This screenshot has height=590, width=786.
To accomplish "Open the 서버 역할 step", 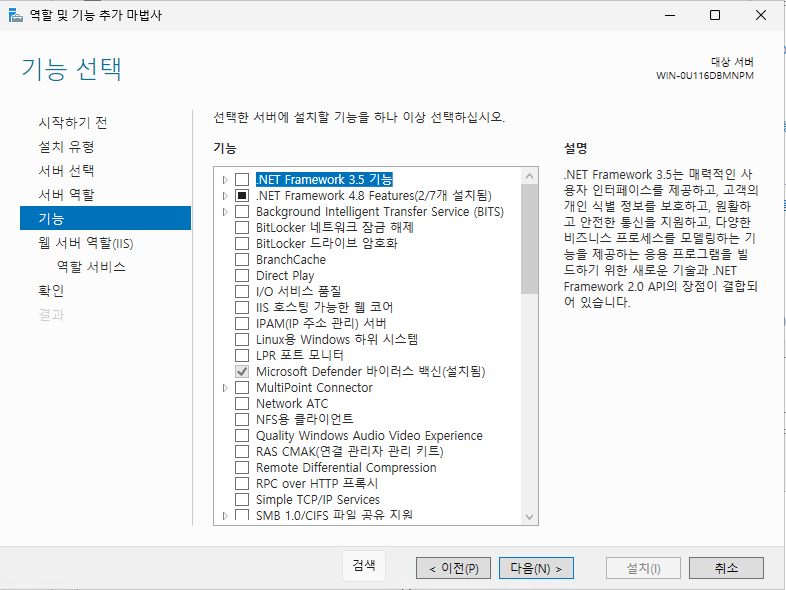I will [x=67, y=194].
